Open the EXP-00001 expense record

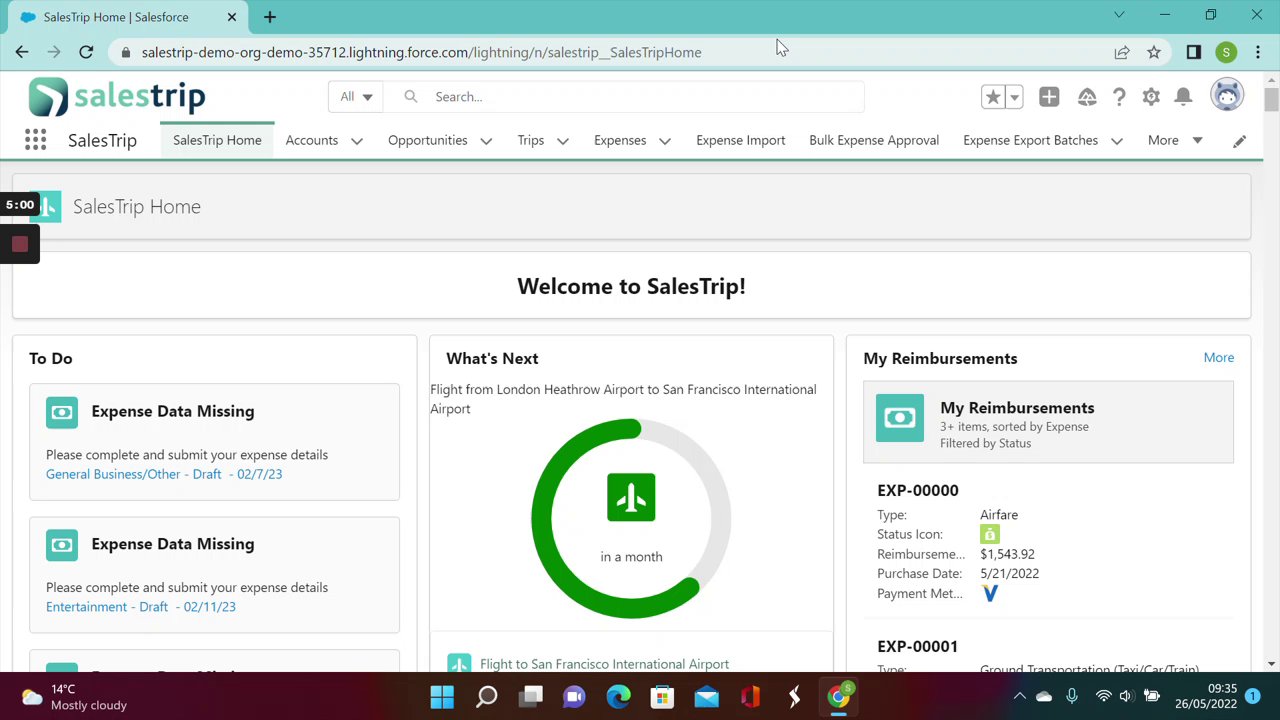918,647
